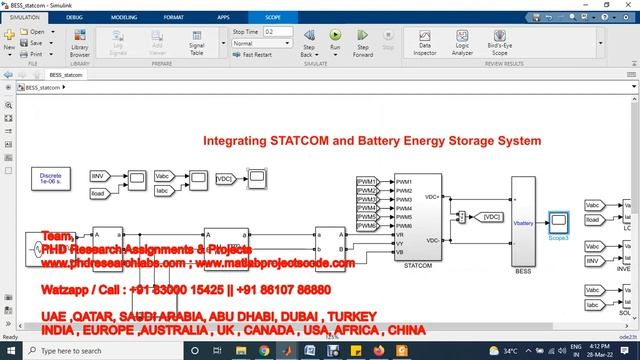The height and width of the screenshot is (360, 640).
Task: Switch to the MODELING tab
Action: pos(124,18)
